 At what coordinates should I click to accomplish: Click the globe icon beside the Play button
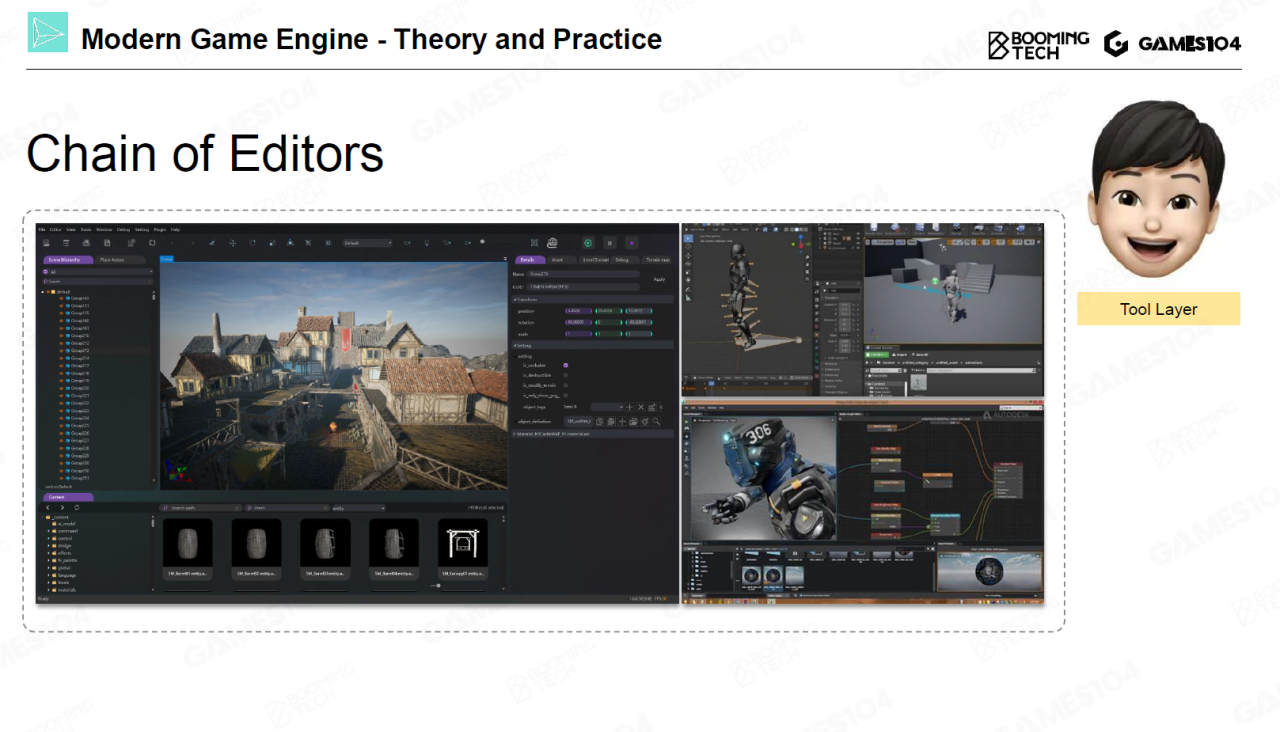pyautogui.click(x=551, y=243)
